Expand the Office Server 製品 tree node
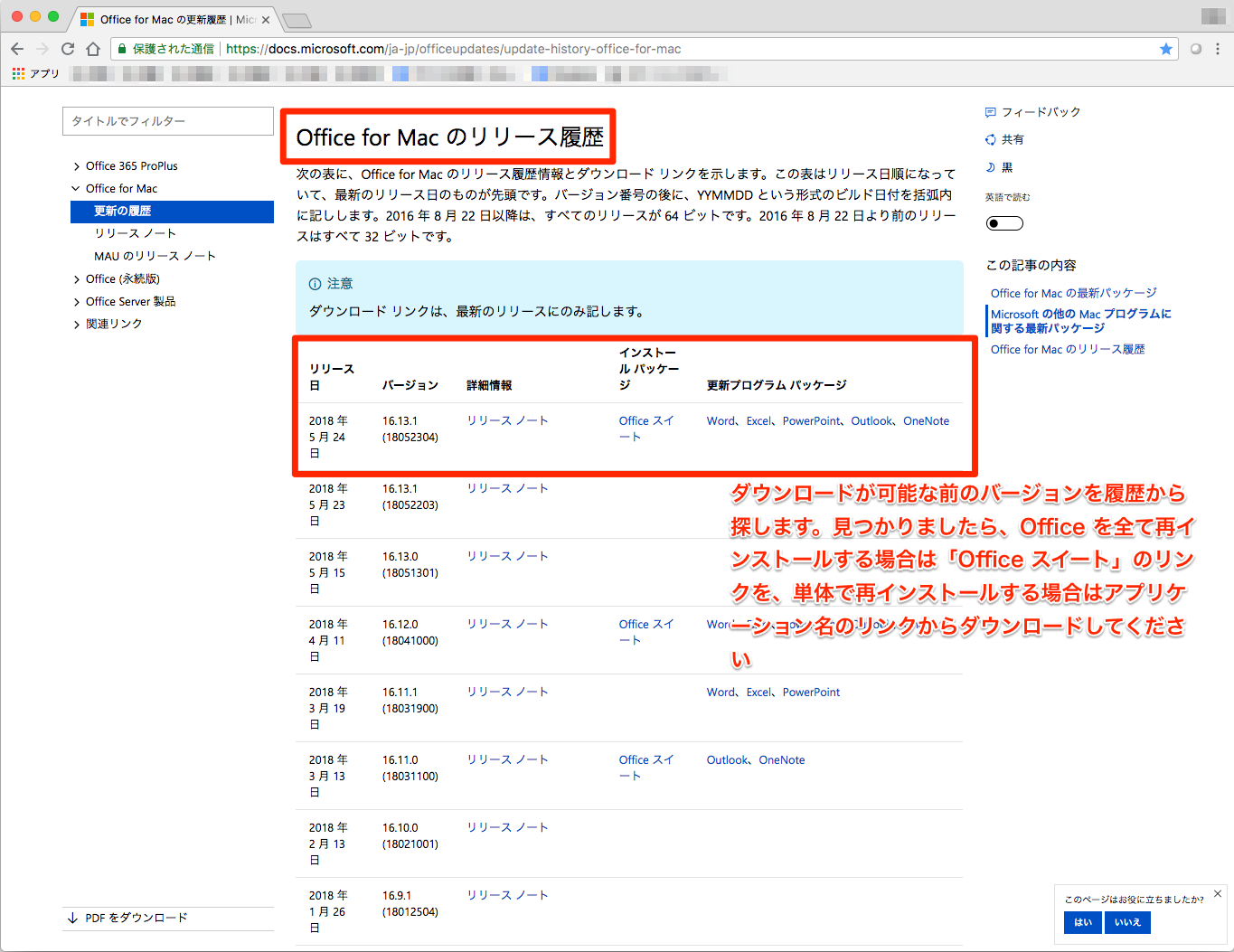Screen dimensions: 1234x952 coord(77,302)
